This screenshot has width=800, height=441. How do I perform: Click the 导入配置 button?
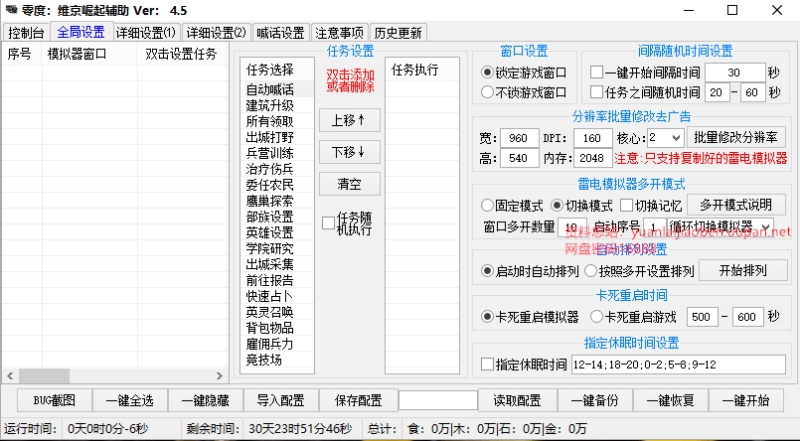point(281,400)
